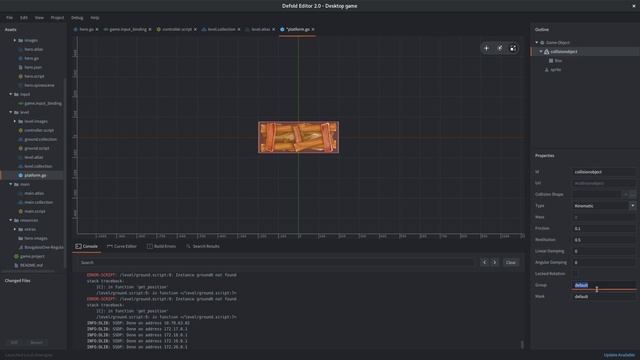Close the platform.go tab
Viewport: 640px width, 360px height.
pyautogui.click(x=313, y=29)
